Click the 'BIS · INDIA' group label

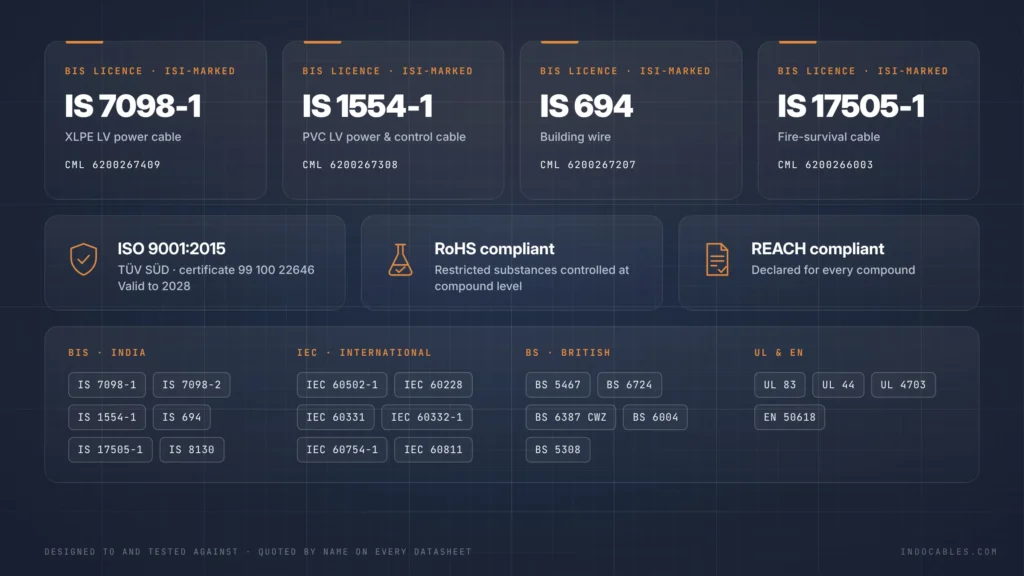107,353
